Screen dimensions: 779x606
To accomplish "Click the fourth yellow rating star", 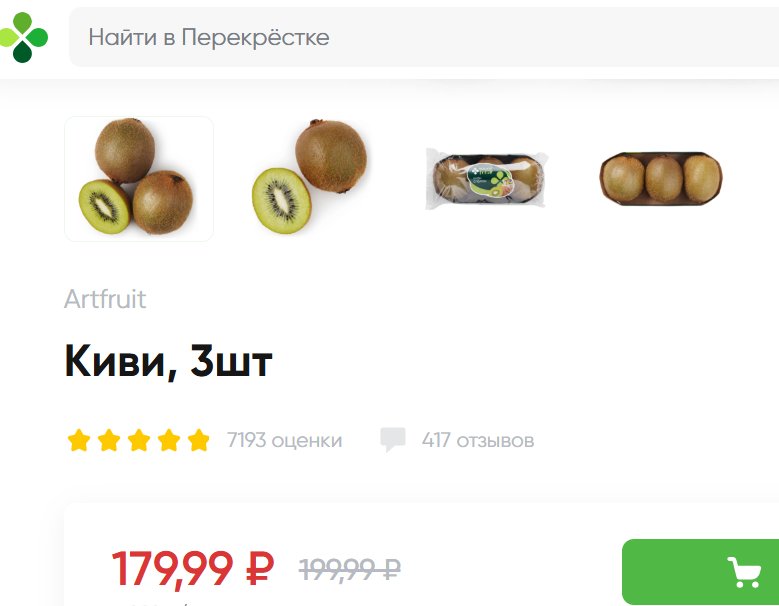I will pos(169,441).
